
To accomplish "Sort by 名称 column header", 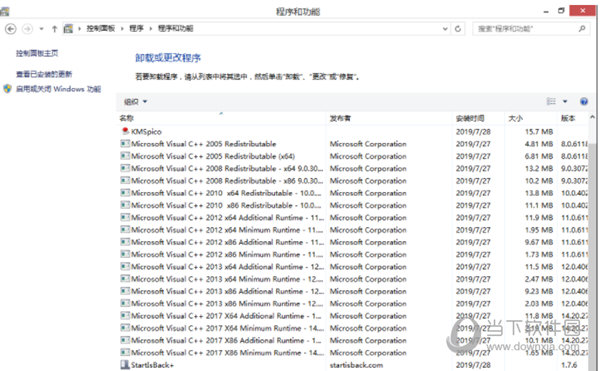I will pyautogui.click(x=127, y=118).
